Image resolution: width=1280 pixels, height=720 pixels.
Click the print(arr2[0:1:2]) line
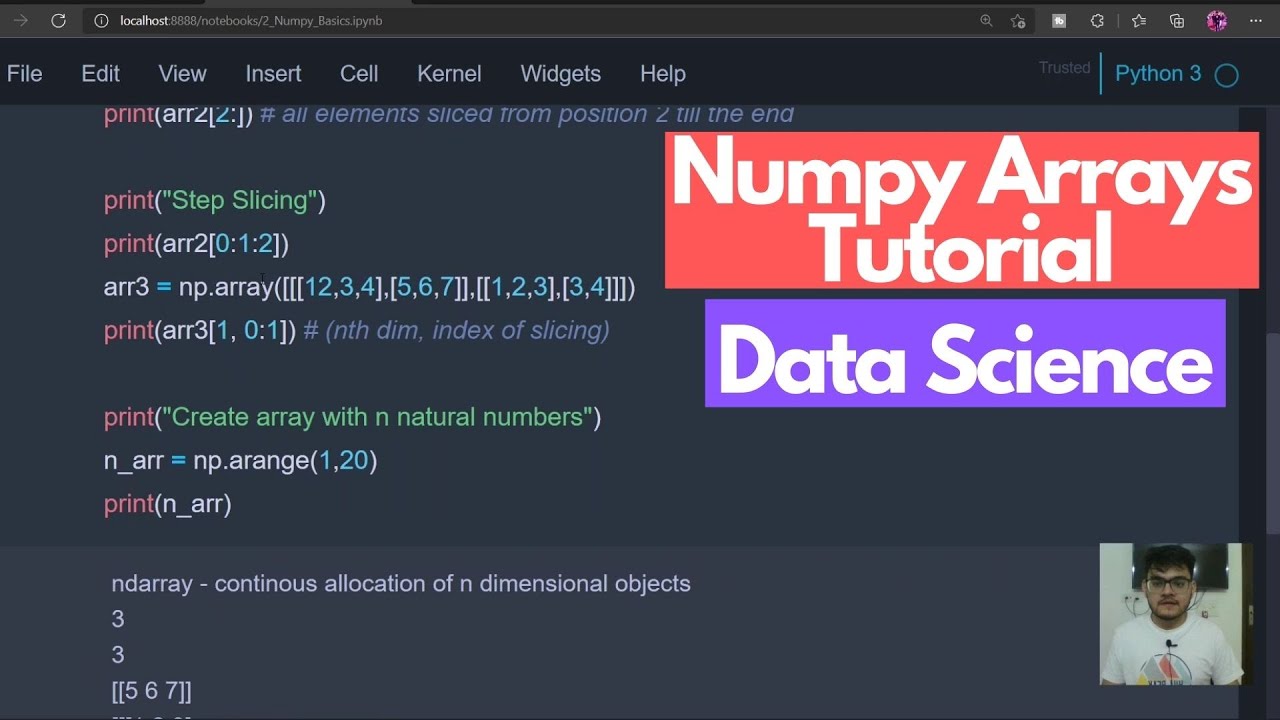coord(196,243)
